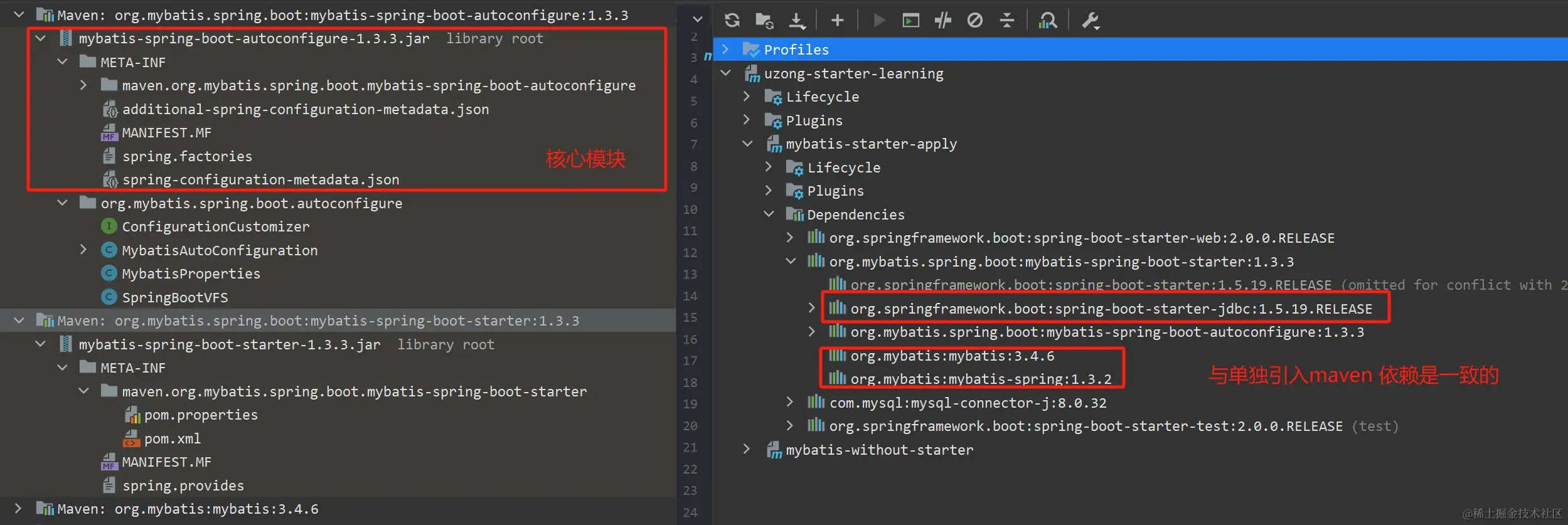1568x525 pixels.
Task: Expand Plugins under uzong-starter-learning
Action: click(747, 119)
